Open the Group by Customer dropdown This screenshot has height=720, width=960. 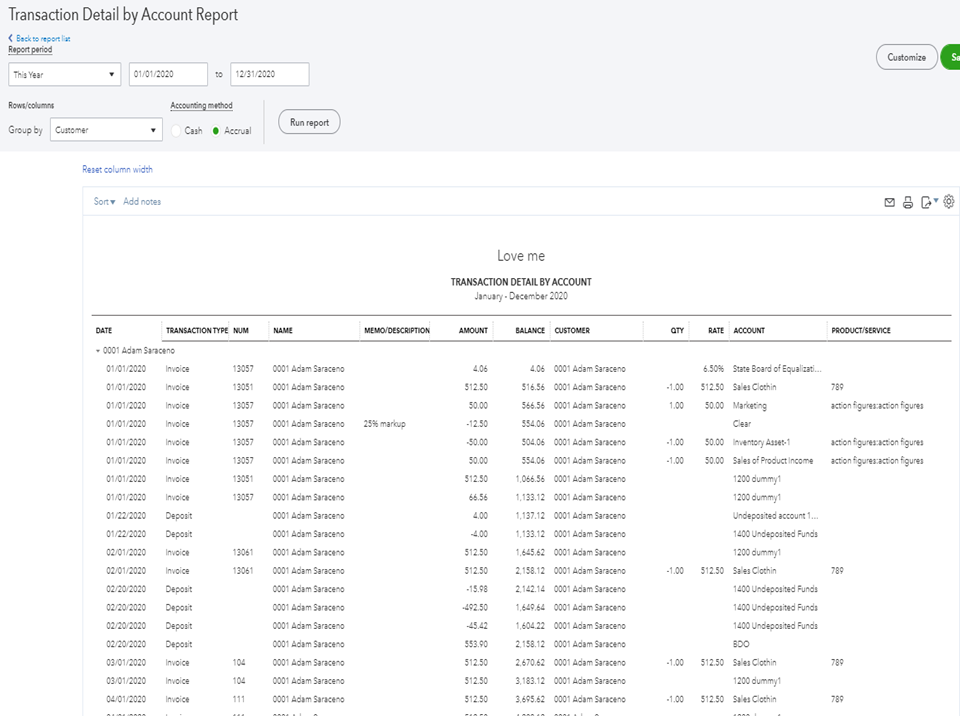[x=105, y=130]
